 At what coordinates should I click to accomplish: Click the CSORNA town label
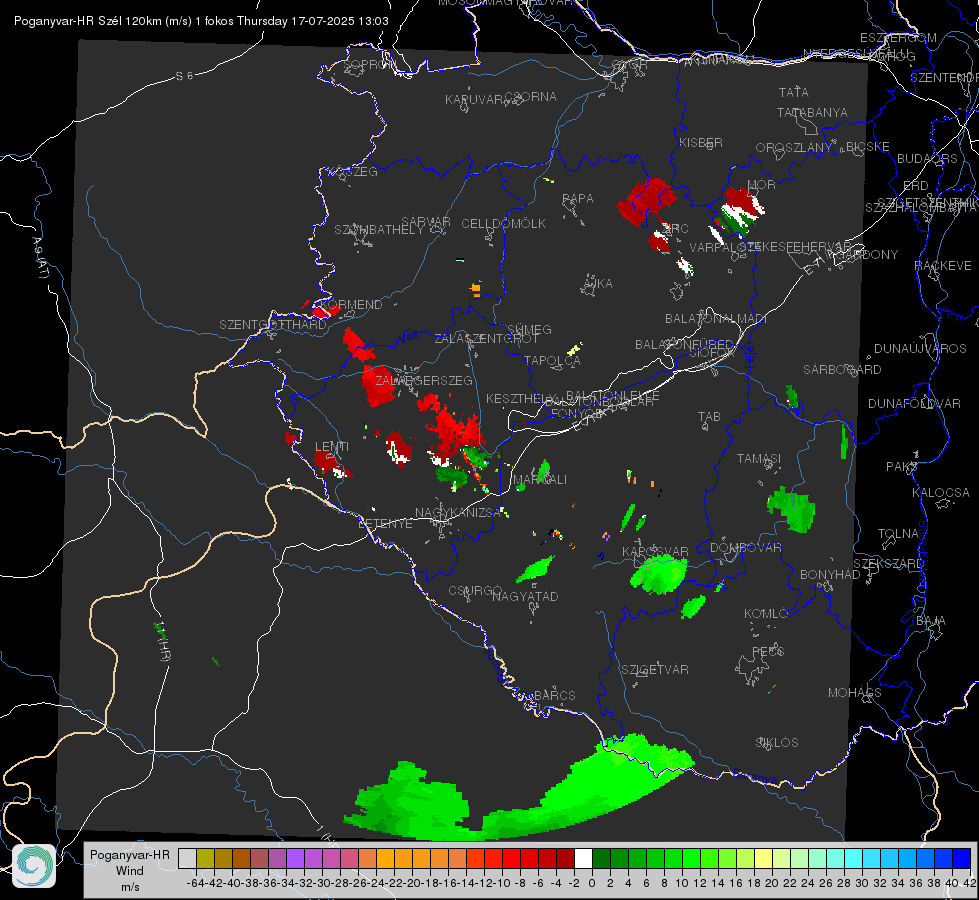coord(531,97)
